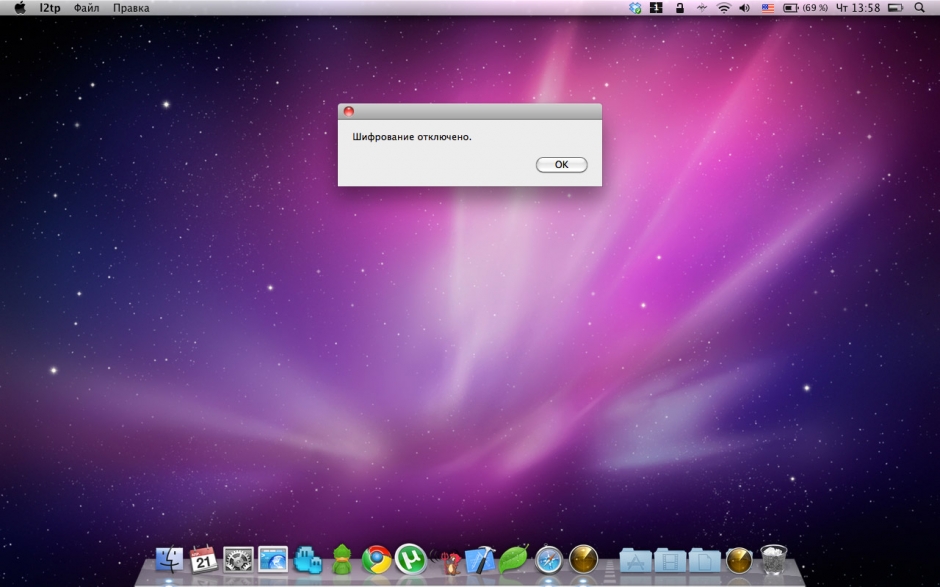Open Coda green leaf app
Image resolution: width=940 pixels, height=587 pixels.
click(514, 559)
